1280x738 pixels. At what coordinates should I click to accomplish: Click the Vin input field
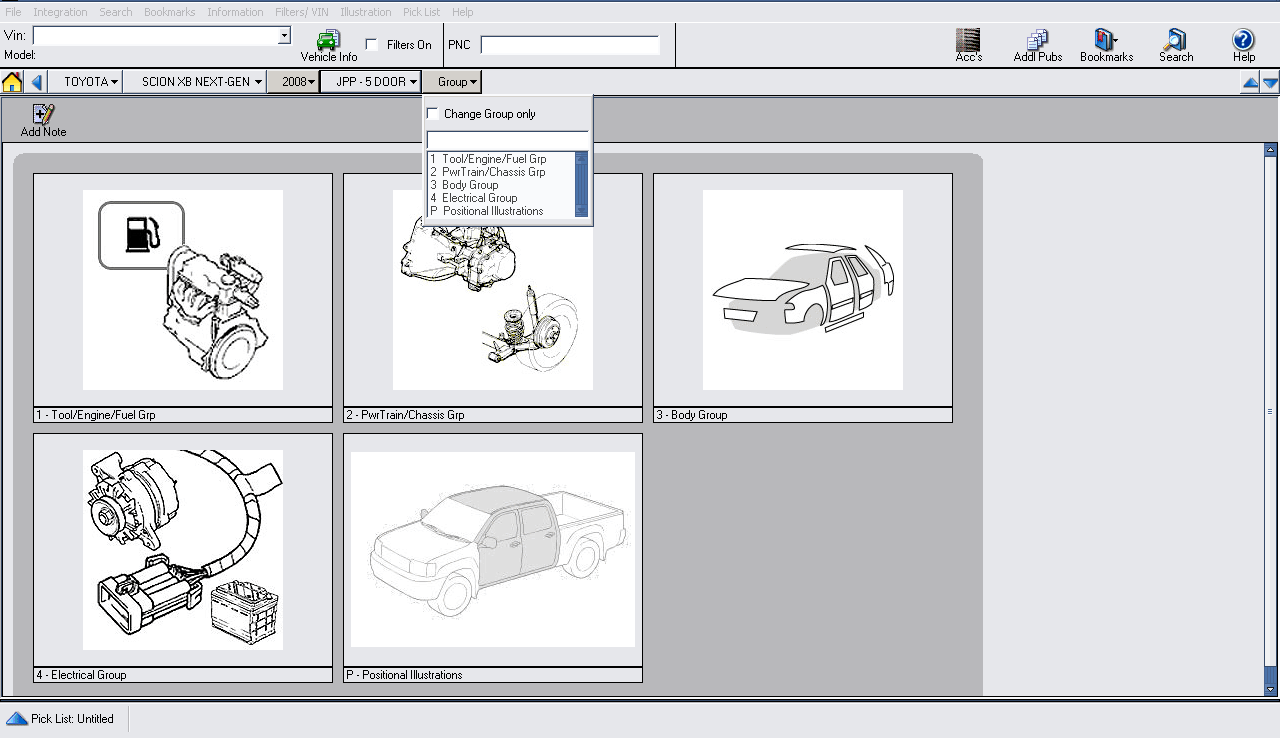155,36
